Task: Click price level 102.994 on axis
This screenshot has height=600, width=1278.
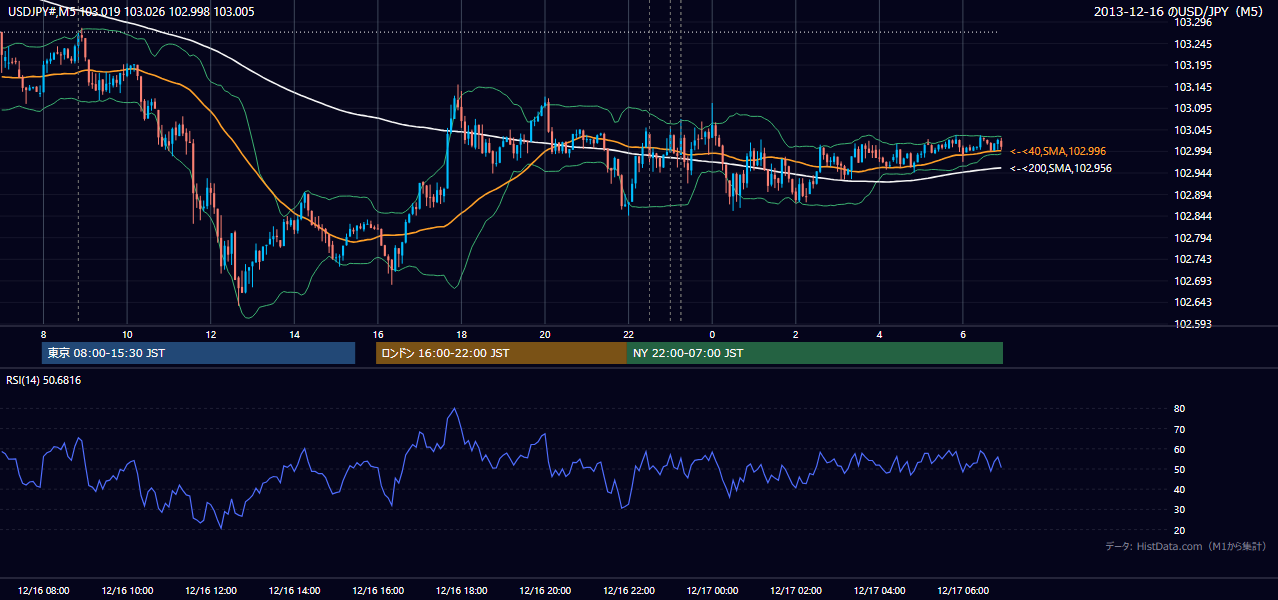Action: (x=1192, y=152)
